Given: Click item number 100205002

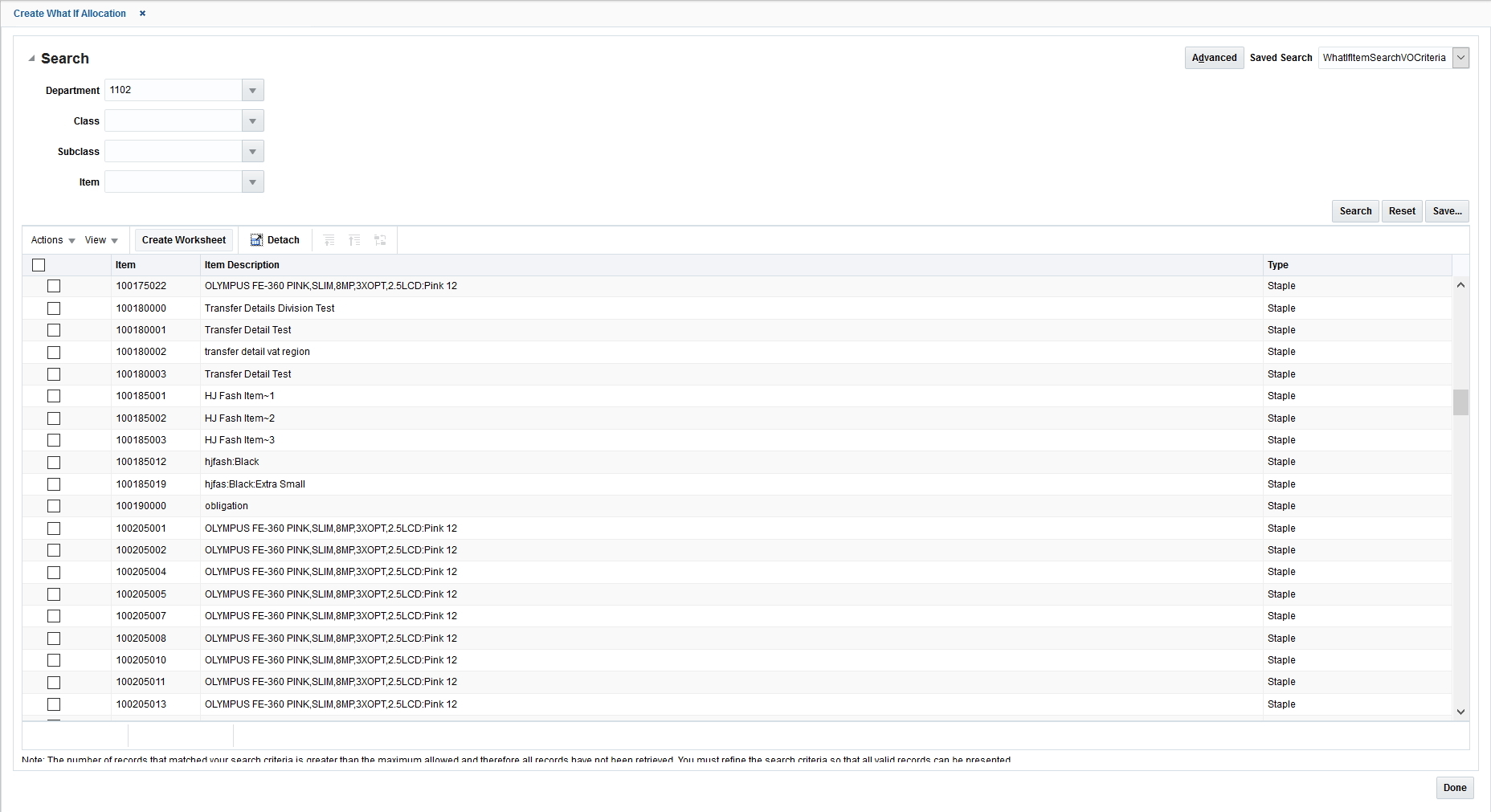Looking at the screenshot, I should (x=141, y=550).
